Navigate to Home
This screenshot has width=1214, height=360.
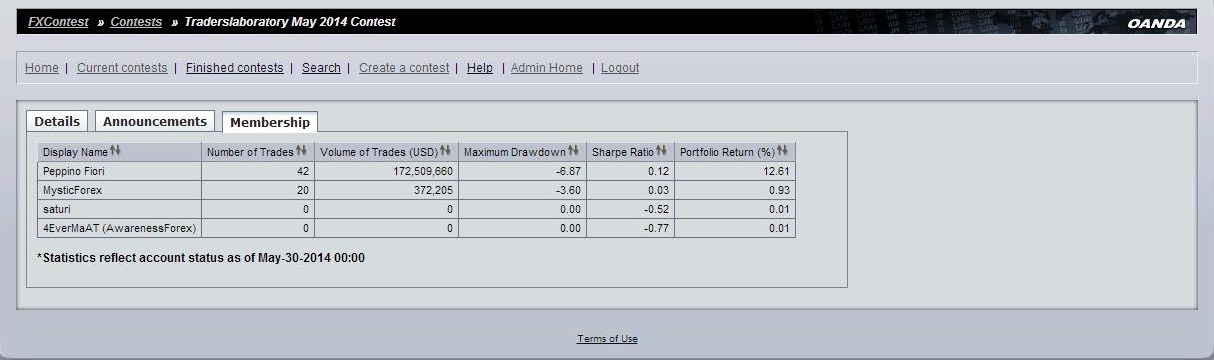(x=42, y=68)
